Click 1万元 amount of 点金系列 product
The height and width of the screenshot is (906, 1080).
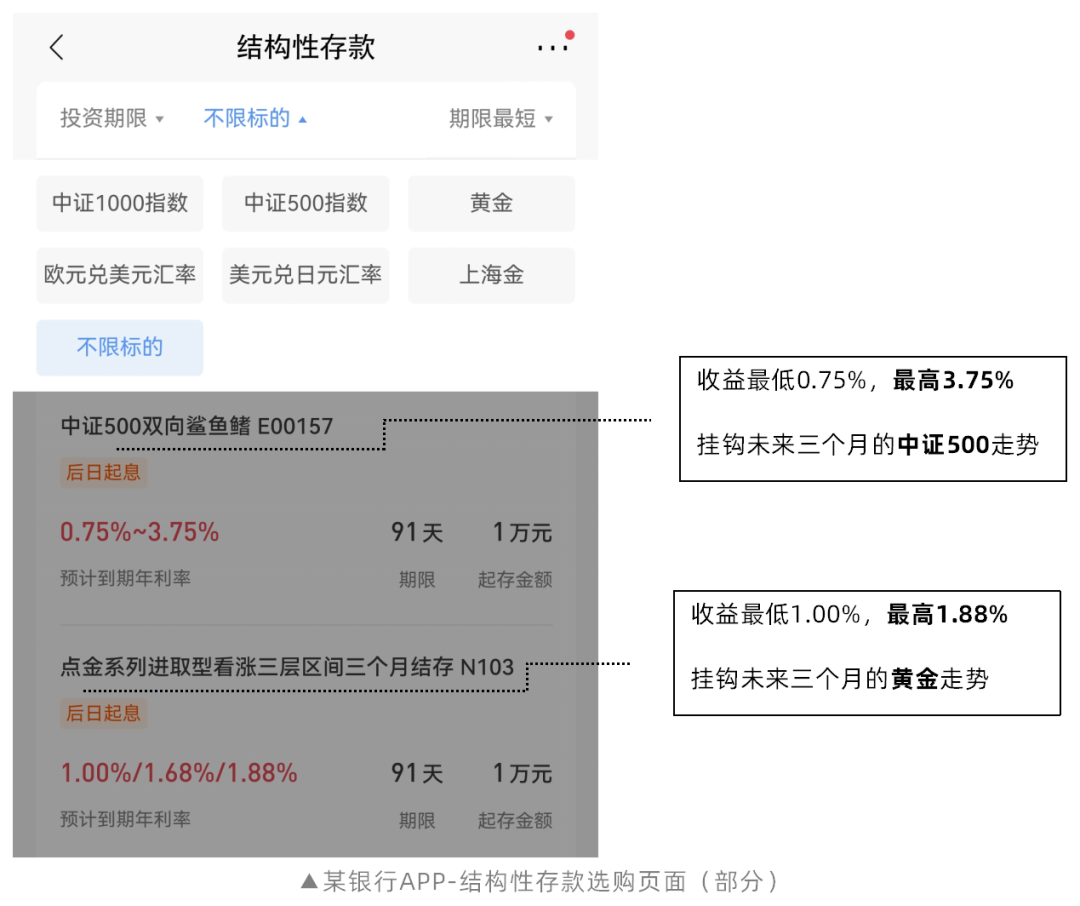[522, 773]
